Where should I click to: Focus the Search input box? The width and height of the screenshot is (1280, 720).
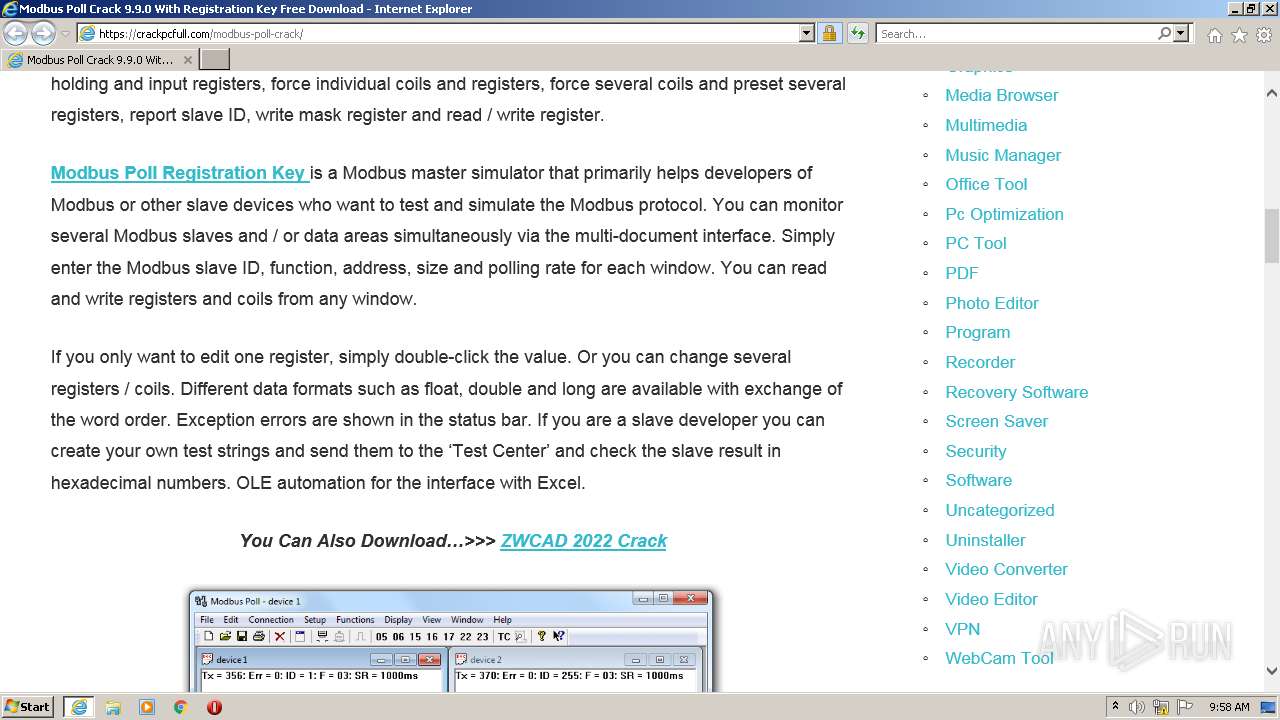(x=1016, y=33)
